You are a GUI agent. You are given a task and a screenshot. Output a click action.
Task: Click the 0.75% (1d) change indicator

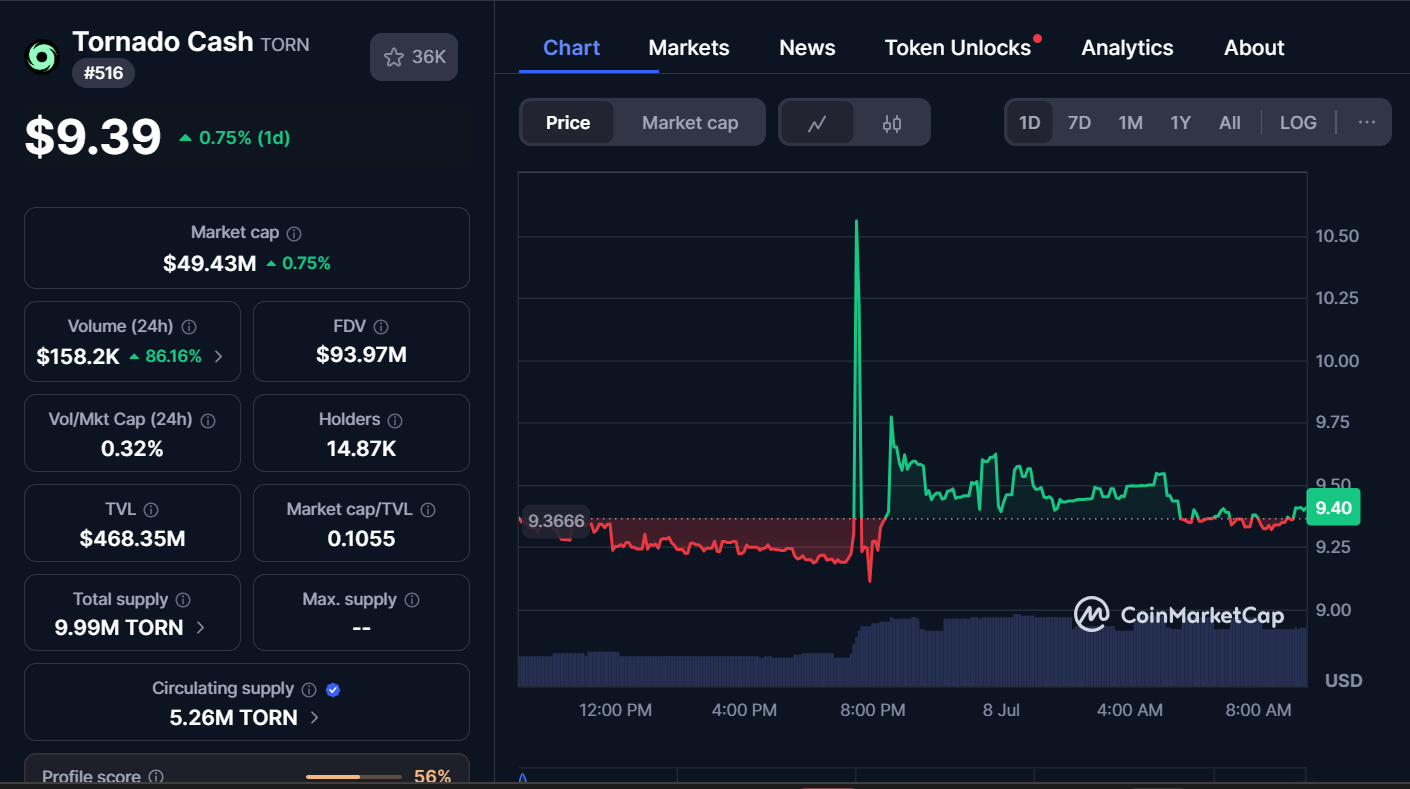(x=235, y=138)
